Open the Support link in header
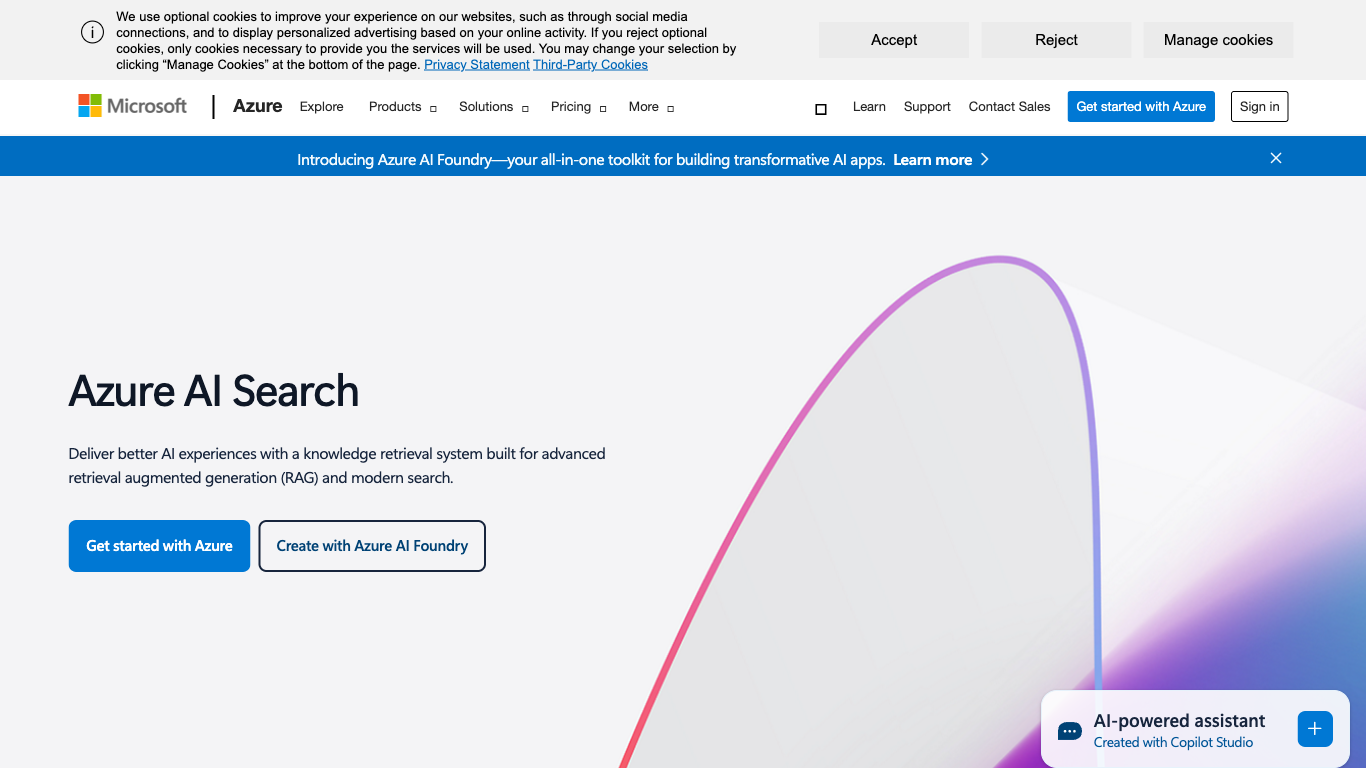Screen dimensions: 1366x768 [927, 107]
